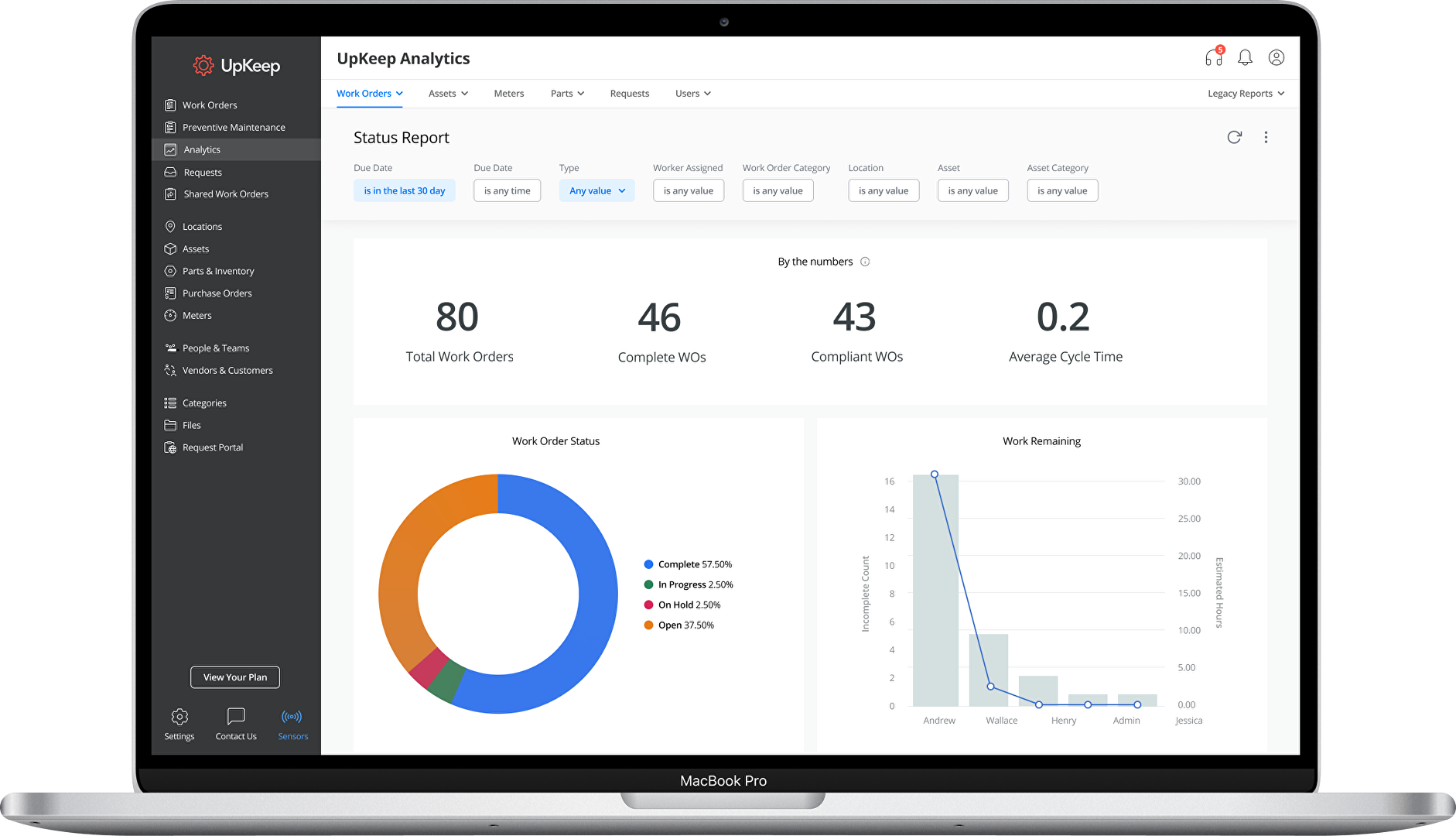The image size is (1456, 836).
Task: Click the Request Portal sidebar link
Action: pos(213,447)
